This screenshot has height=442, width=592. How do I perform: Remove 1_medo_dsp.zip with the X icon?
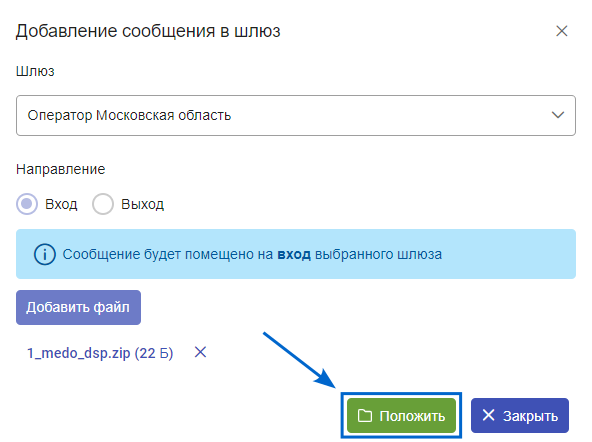pos(200,353)
